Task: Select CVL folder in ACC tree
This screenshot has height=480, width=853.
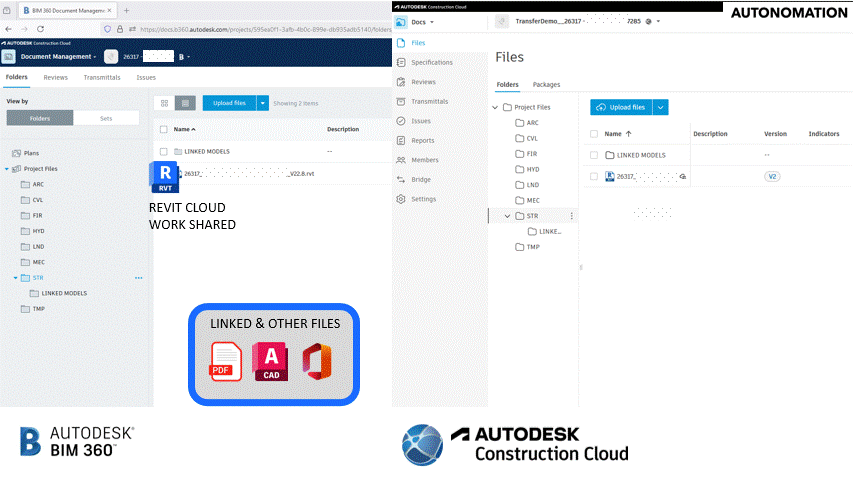Action: point(531,138)
